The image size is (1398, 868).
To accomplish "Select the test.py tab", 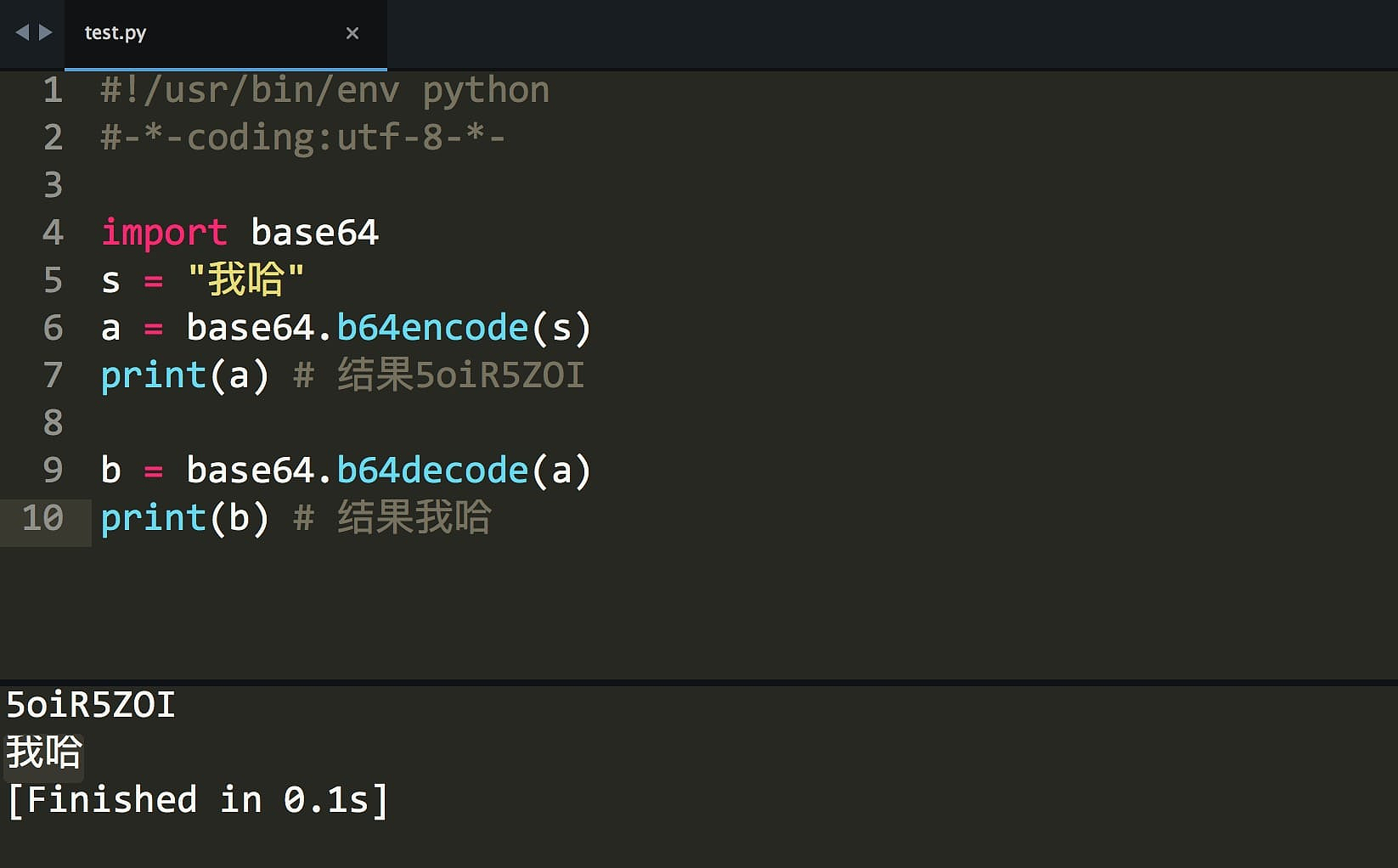I will tap(116, 33).
